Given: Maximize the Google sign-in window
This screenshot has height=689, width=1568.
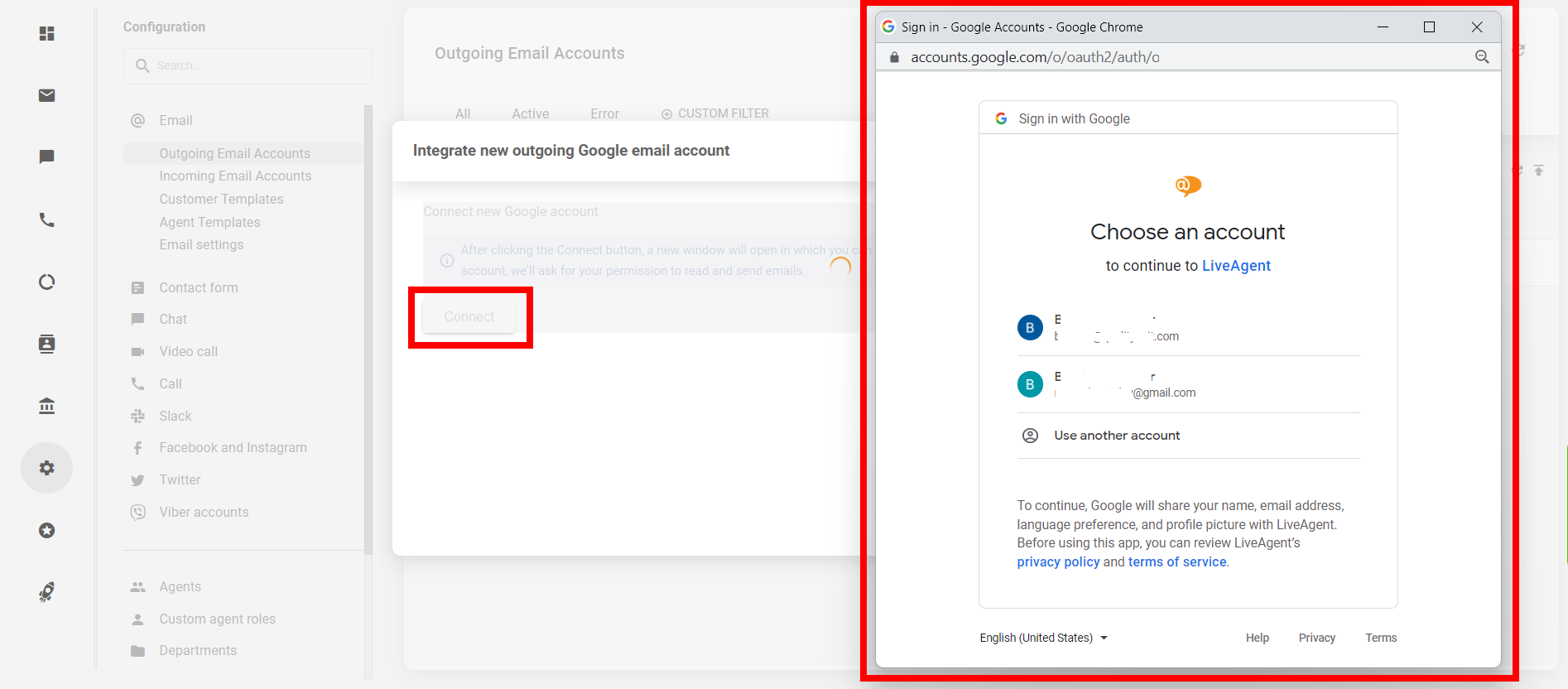Looking at the screenshot, I should [1429, 27].
